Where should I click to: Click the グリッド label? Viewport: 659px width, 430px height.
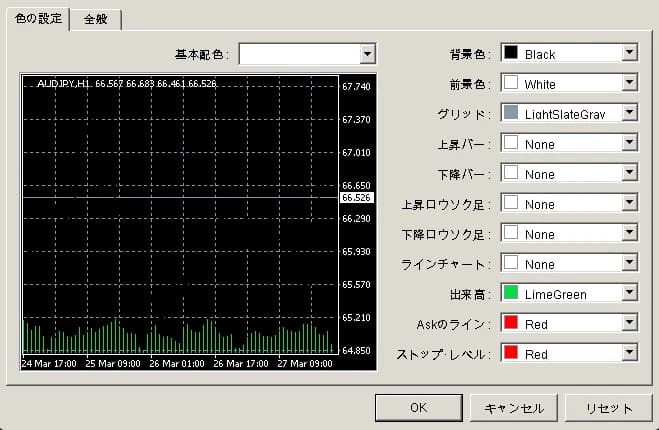[x=464, y=114]
